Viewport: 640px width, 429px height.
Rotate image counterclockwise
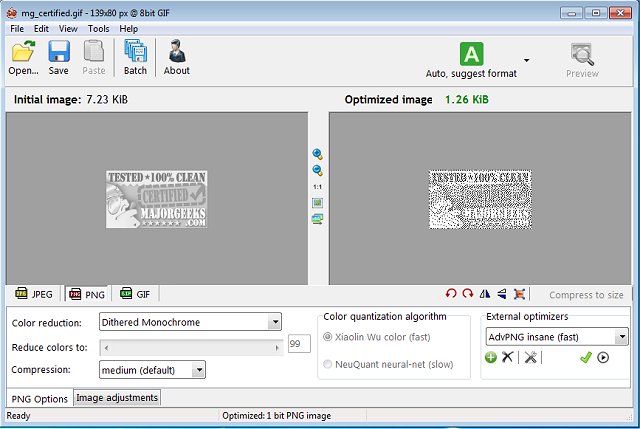pyautogui.click(x=451, y=293)
